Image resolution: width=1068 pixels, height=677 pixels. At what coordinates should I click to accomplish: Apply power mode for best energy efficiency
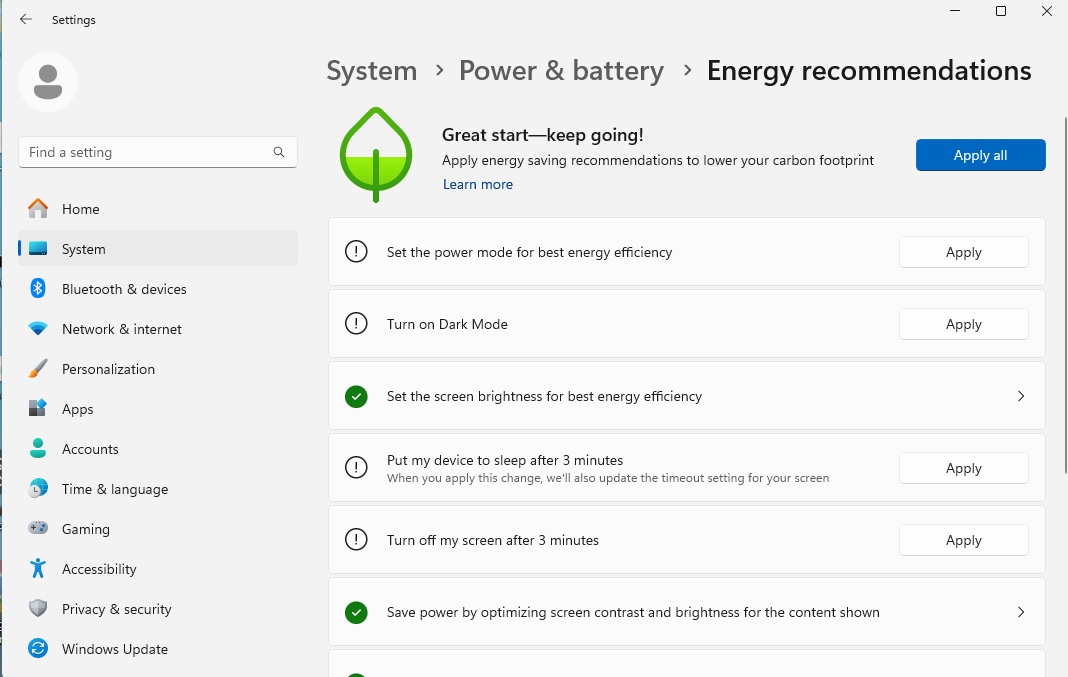point(963,252)
